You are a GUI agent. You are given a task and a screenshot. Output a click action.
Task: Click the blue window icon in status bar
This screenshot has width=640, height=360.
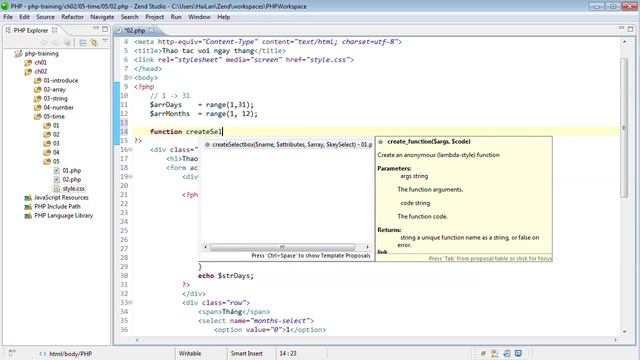click(518, 353)
